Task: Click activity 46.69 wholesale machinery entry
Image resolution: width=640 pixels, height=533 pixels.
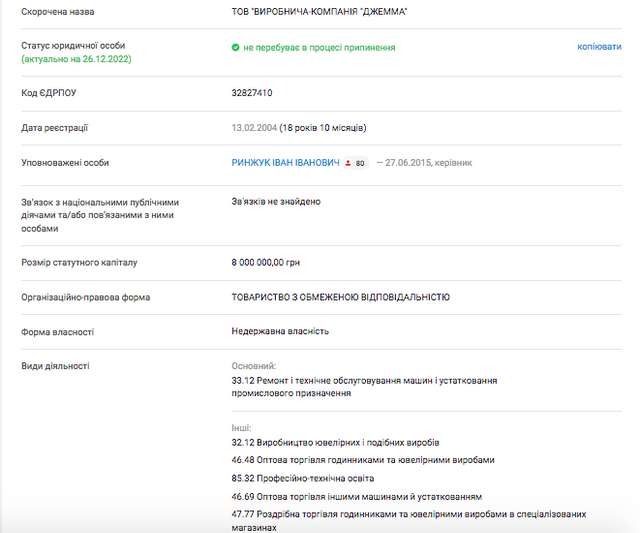Action: [357, 496]
